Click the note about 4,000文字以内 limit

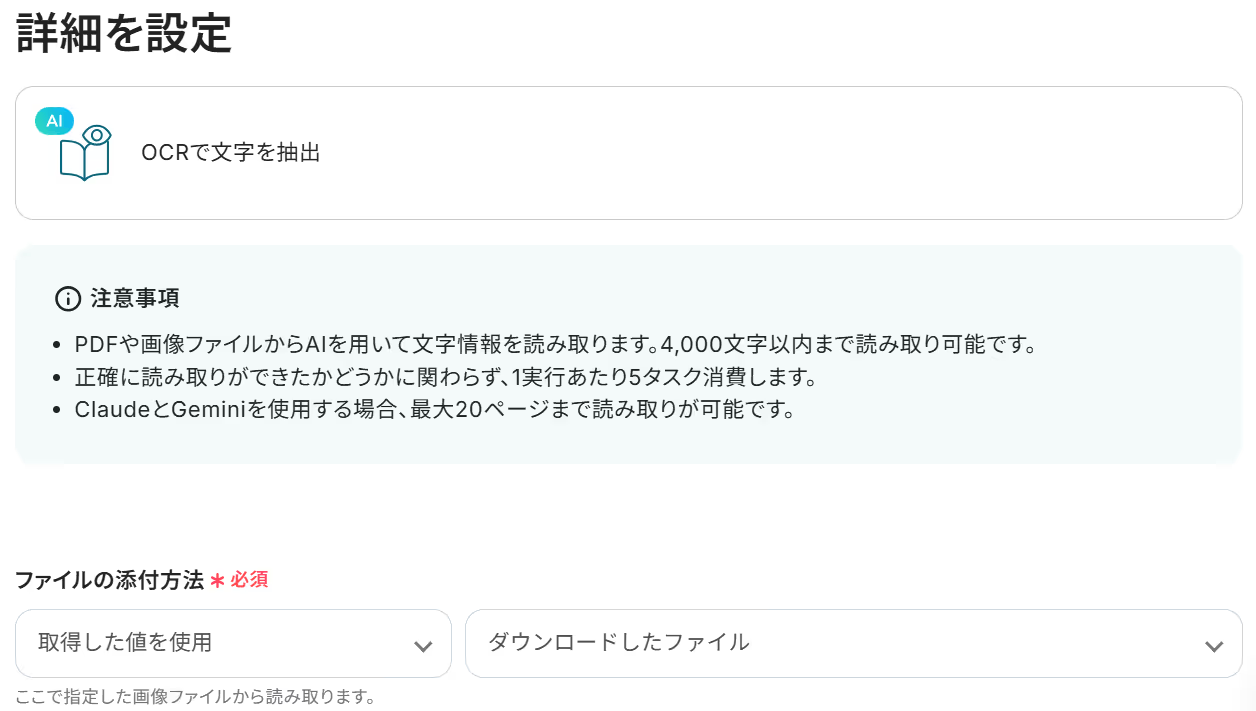click(x=556, y=345)
